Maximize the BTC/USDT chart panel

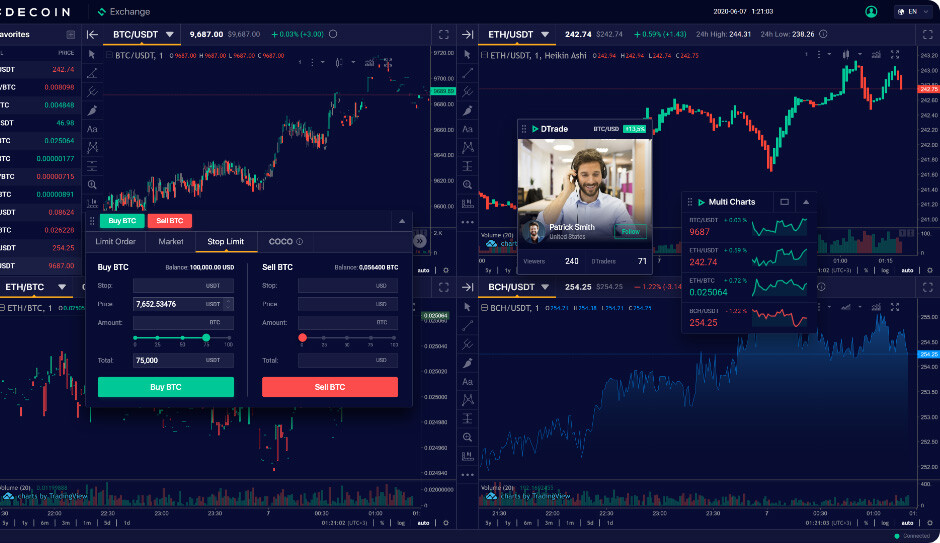444,35
